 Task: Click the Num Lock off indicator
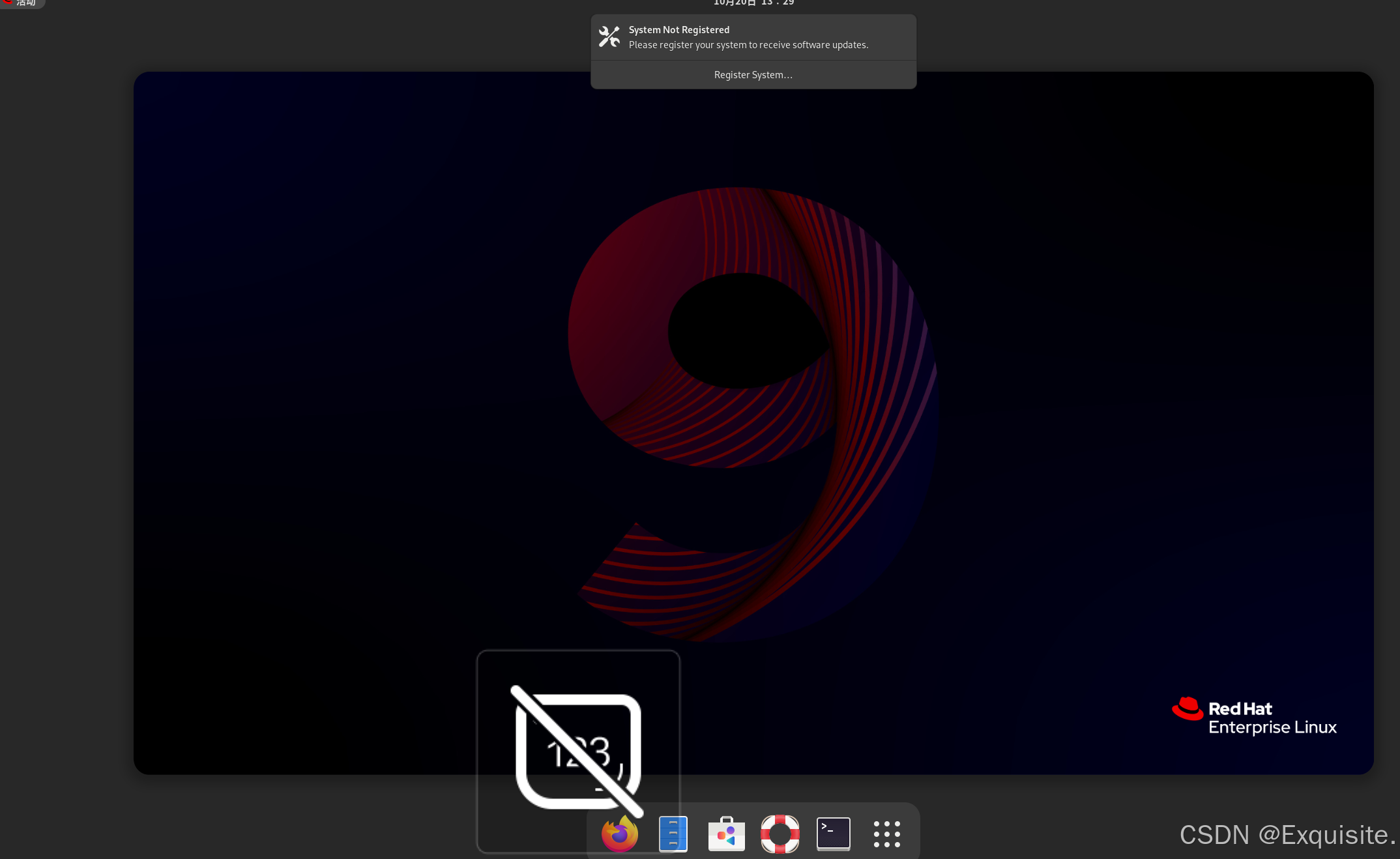click(578, 750)
